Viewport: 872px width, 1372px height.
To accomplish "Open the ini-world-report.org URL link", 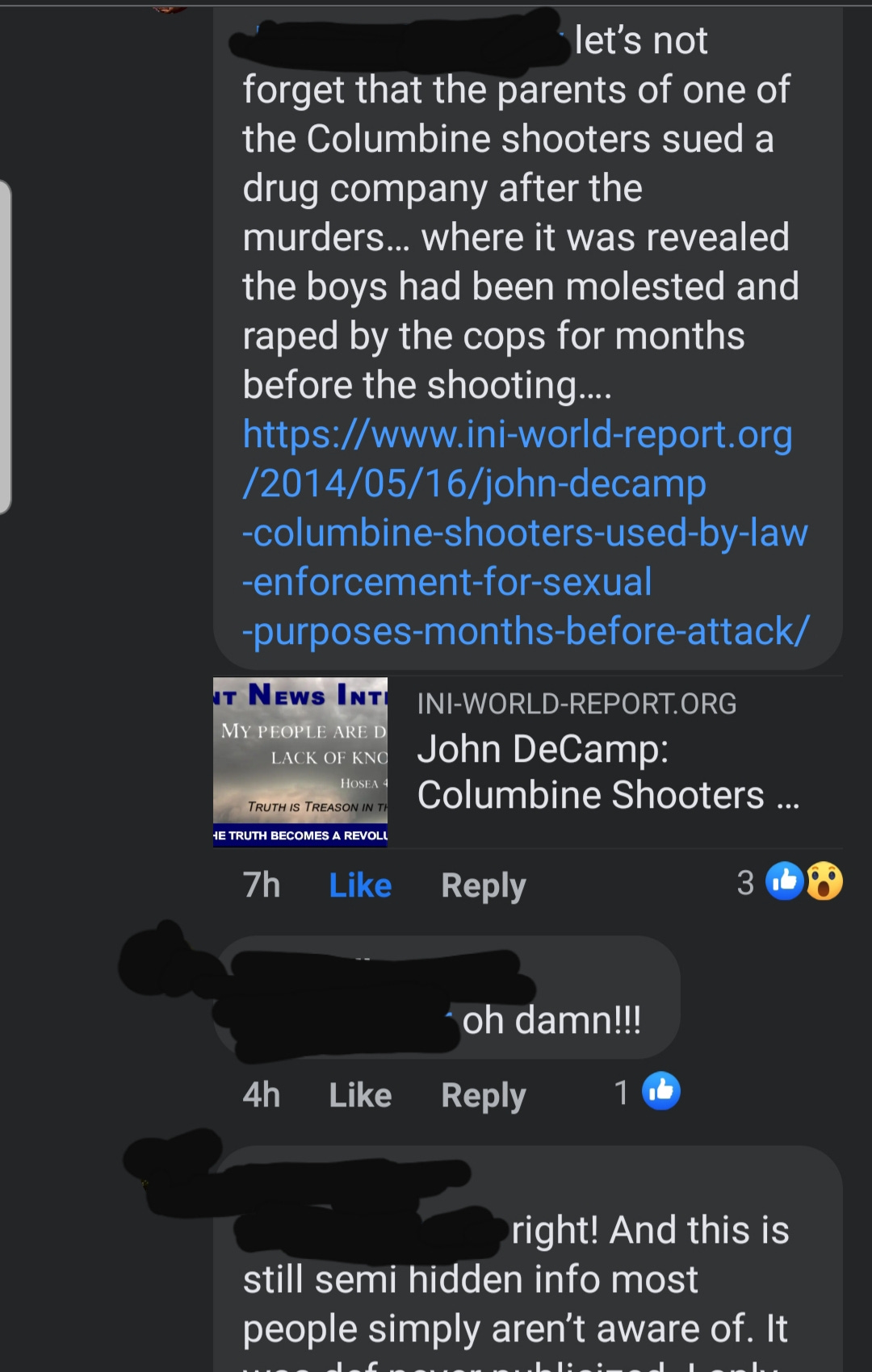I will [x=525, y=533].
